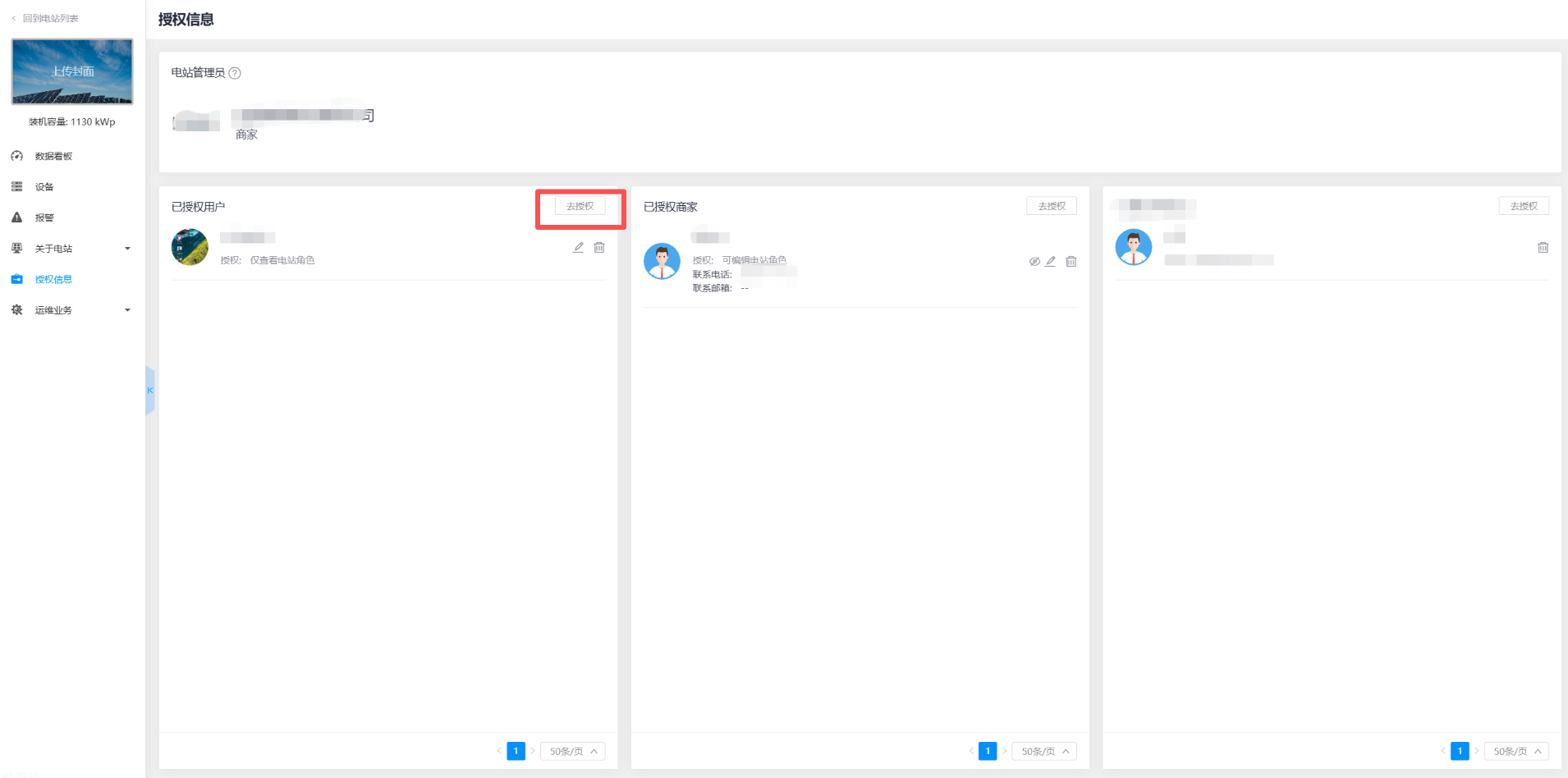Toggle the eye visibility icon for merchant
This screenshot has width=1568, height=778.
click(1034, 261)
